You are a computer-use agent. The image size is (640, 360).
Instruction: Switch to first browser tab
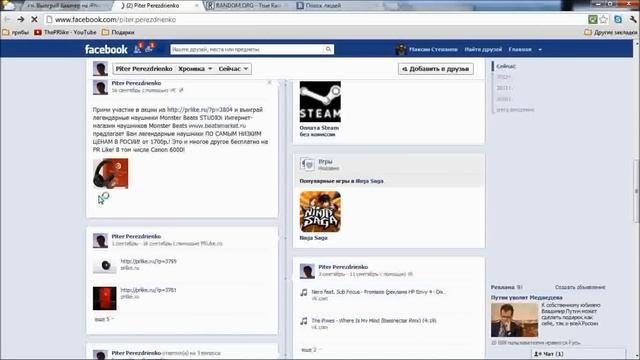(65, 6)
